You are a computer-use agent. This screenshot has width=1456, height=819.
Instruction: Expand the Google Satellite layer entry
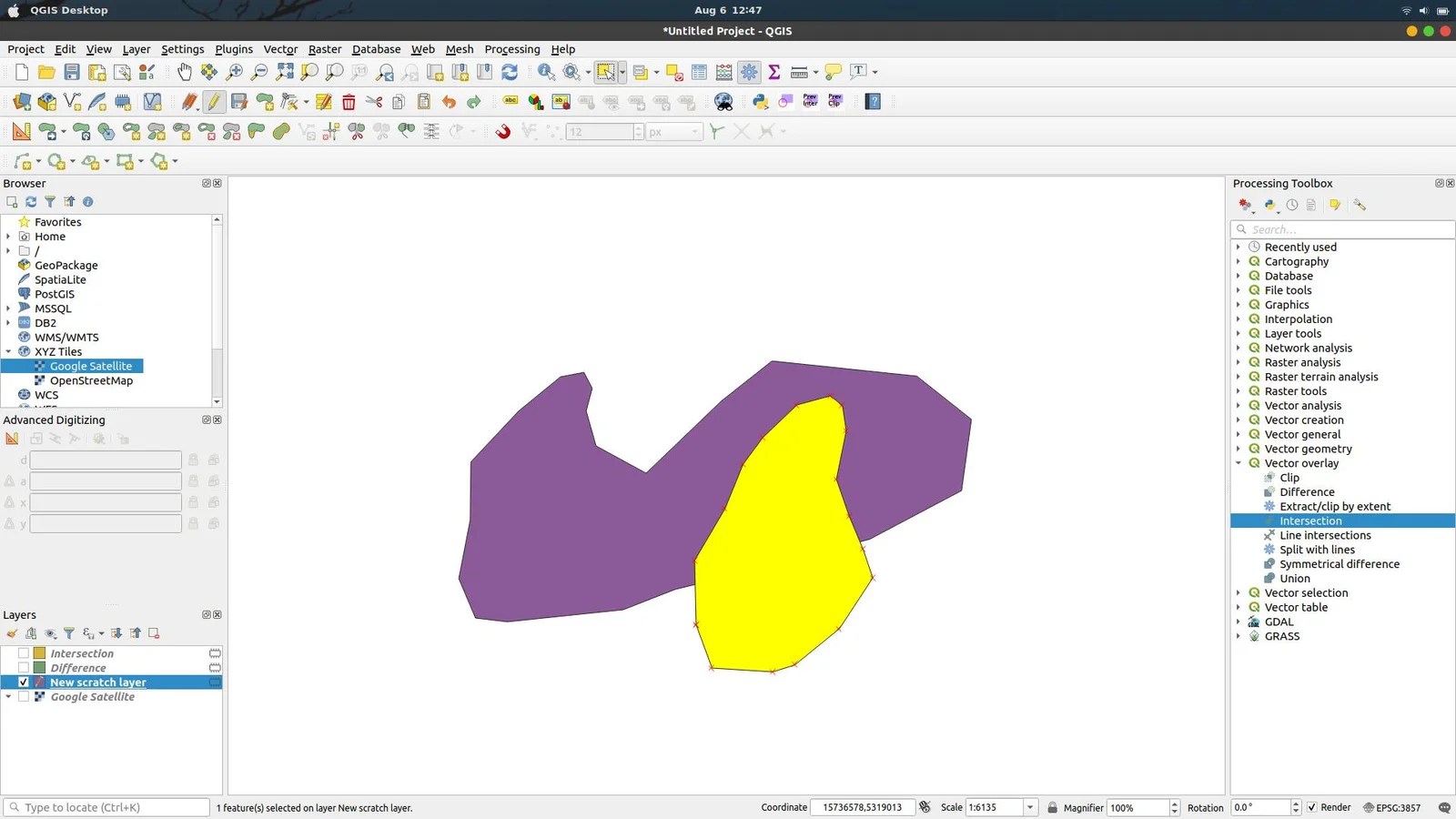point(7,696)
